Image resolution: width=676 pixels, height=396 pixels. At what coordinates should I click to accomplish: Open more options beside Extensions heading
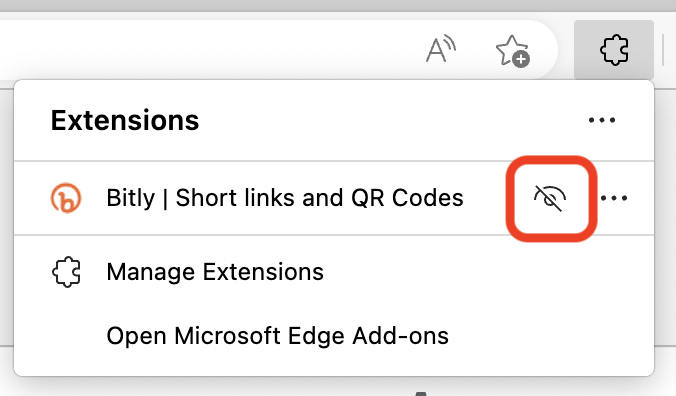(602, 120)
